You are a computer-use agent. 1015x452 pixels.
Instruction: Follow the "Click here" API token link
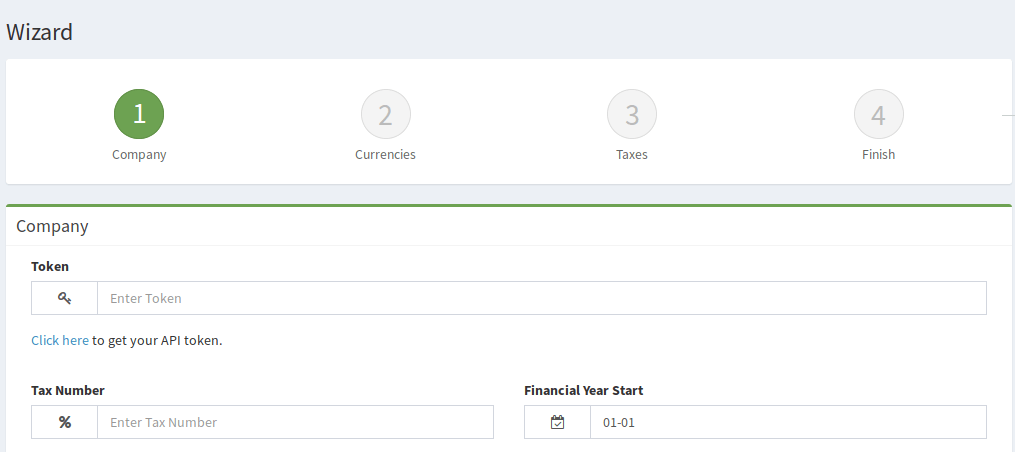(x=60, y=340)
